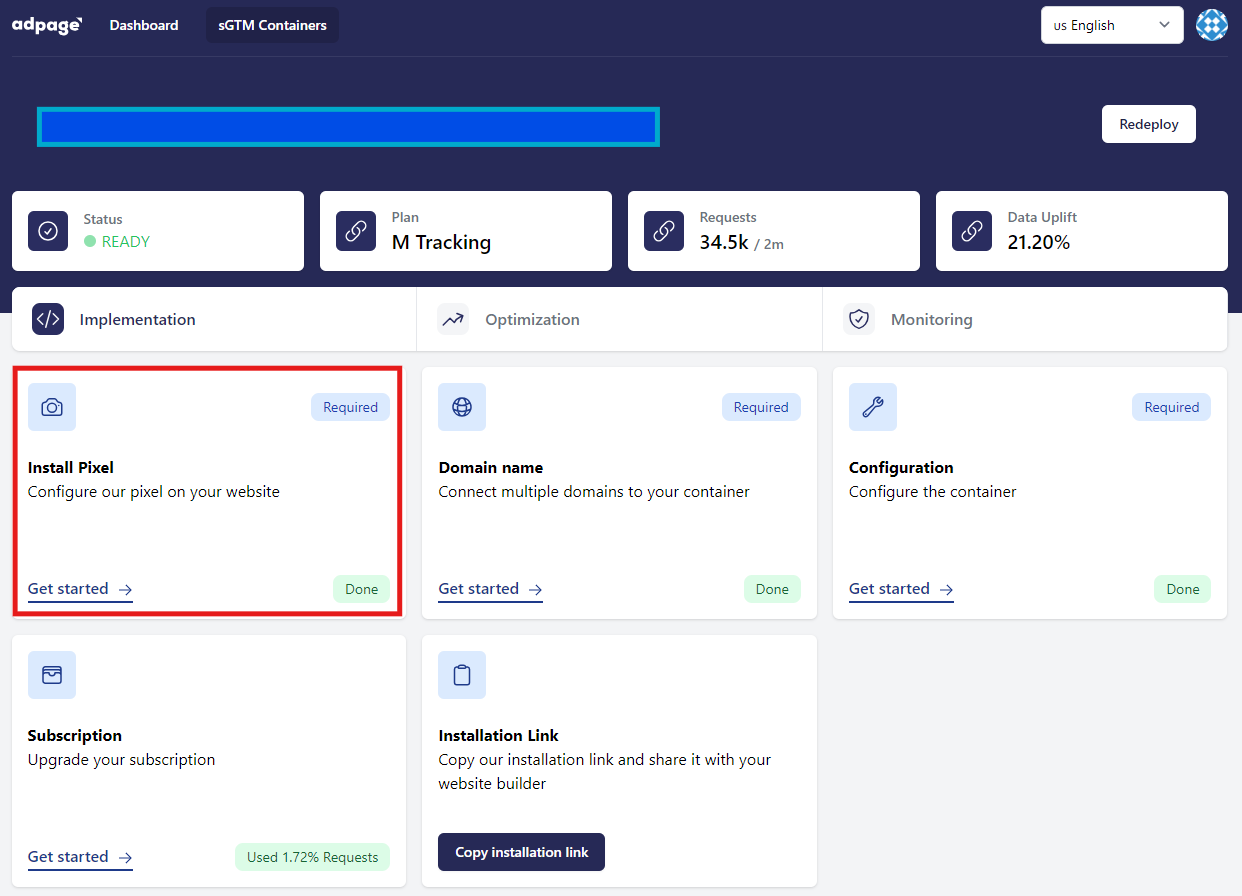The image size is (1242, 896).
Task: Click the link icon in the Plan card
Action: pos(356,231)
